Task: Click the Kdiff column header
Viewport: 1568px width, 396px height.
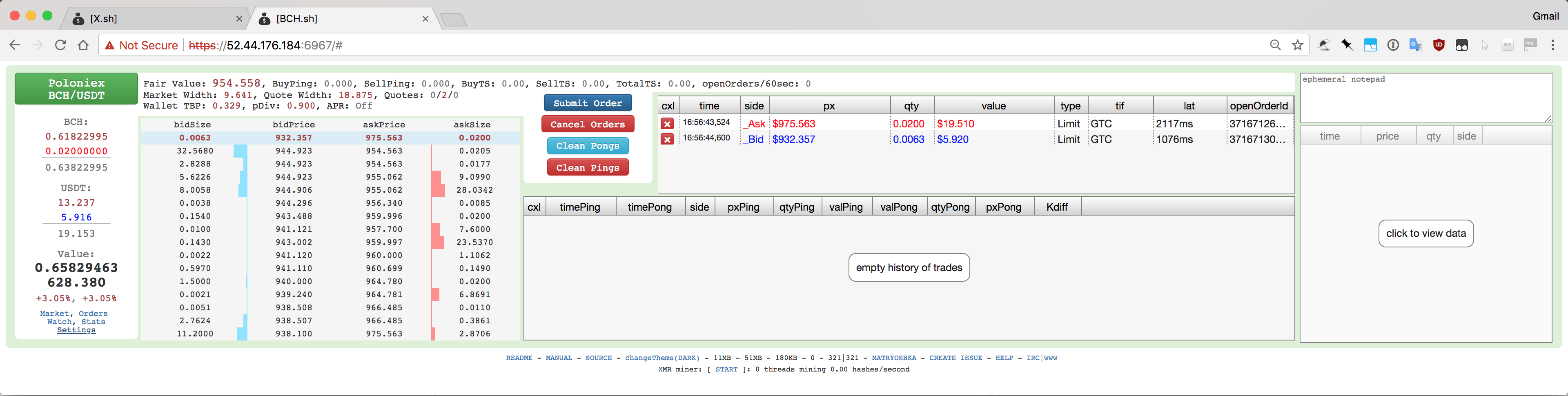Action: click(x=1057, y=207)
